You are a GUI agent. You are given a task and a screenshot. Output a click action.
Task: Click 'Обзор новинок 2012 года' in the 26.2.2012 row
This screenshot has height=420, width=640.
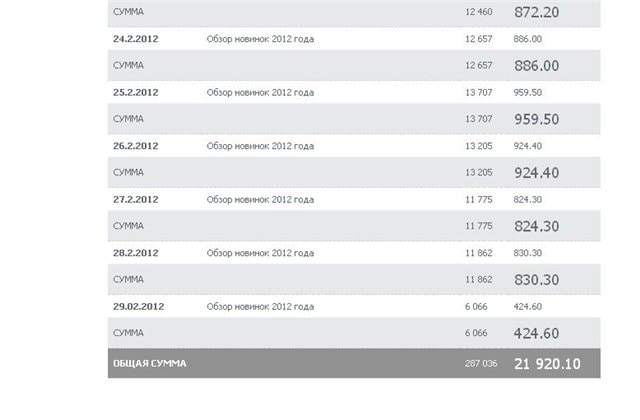point(260,146)
